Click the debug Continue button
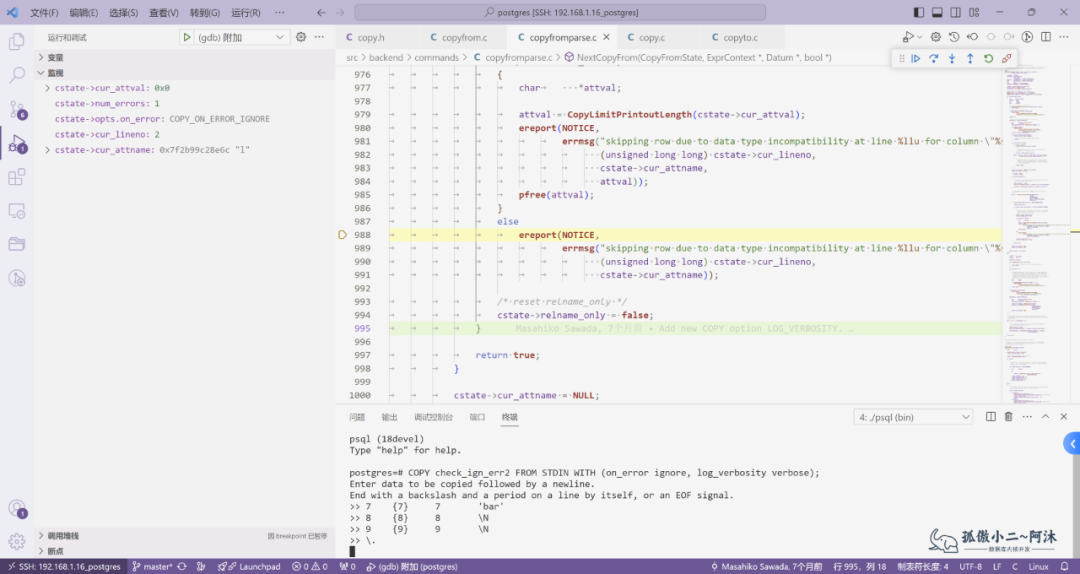Image resolution: width=1080 pixels, height=574 pixels. click(915, 59)
